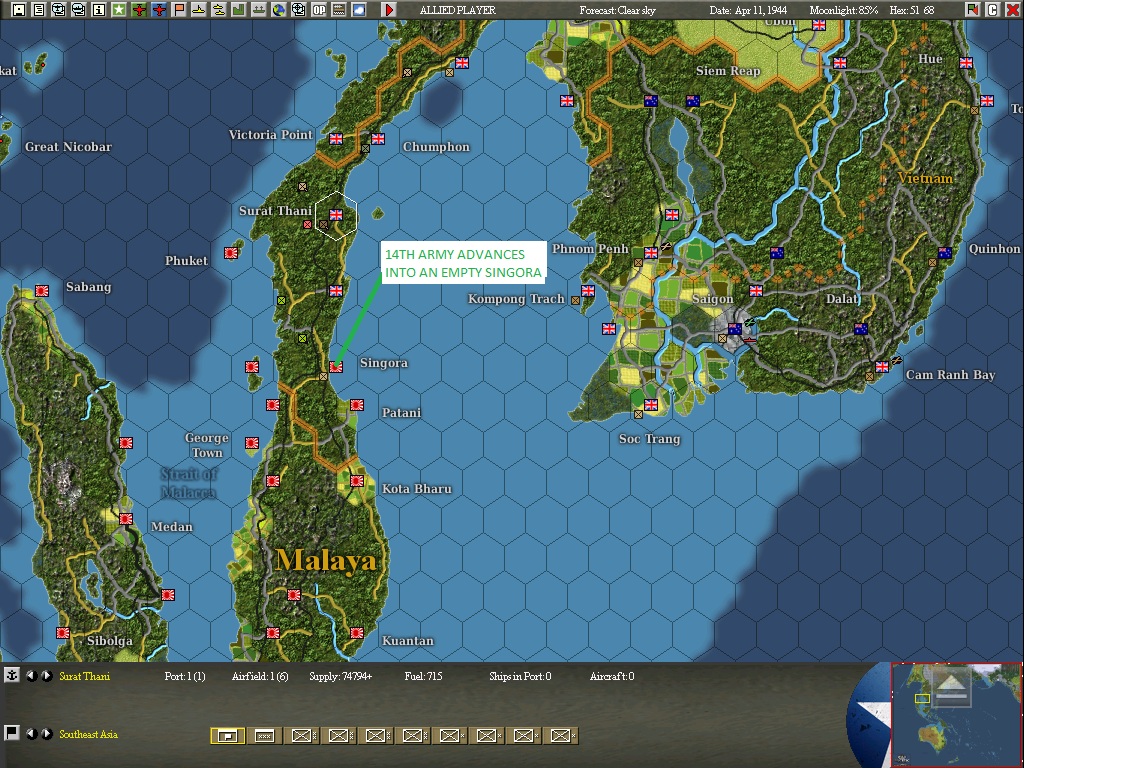Click the 'C' button in the top-right toolbar
Viewport: 1137px width, 774px height.
(993, 9)
